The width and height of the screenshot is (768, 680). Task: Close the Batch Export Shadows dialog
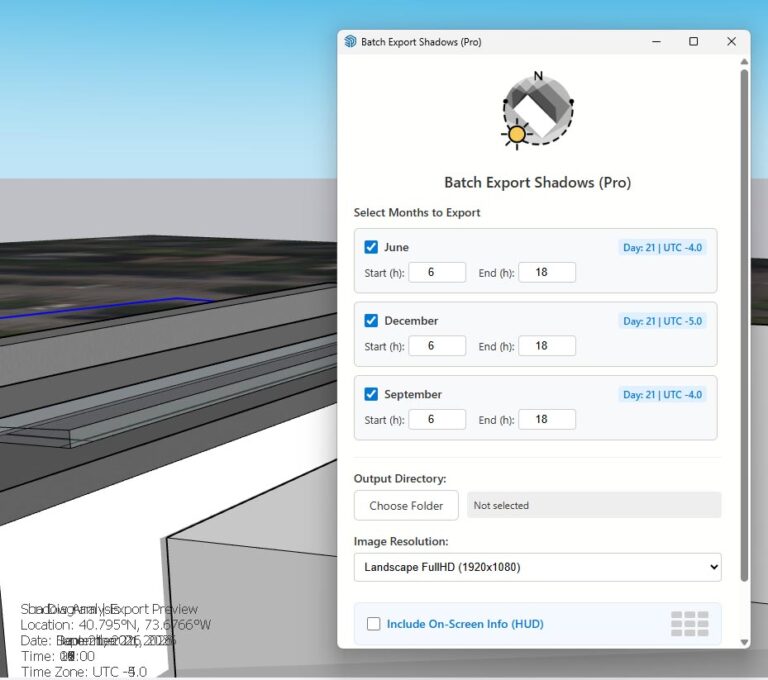coord(731,42)
